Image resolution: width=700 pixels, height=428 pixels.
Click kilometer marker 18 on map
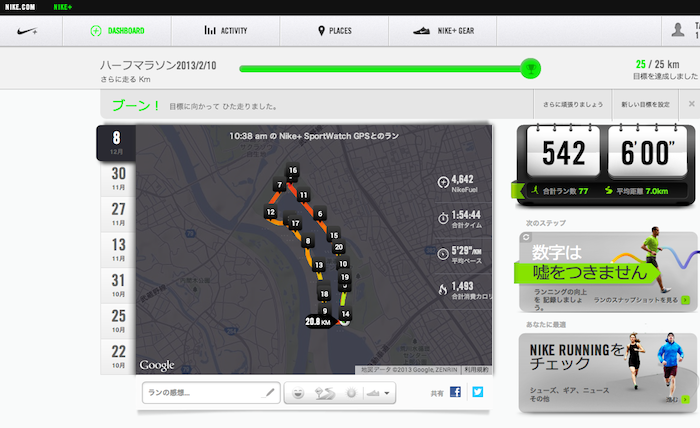pos(325,294)
